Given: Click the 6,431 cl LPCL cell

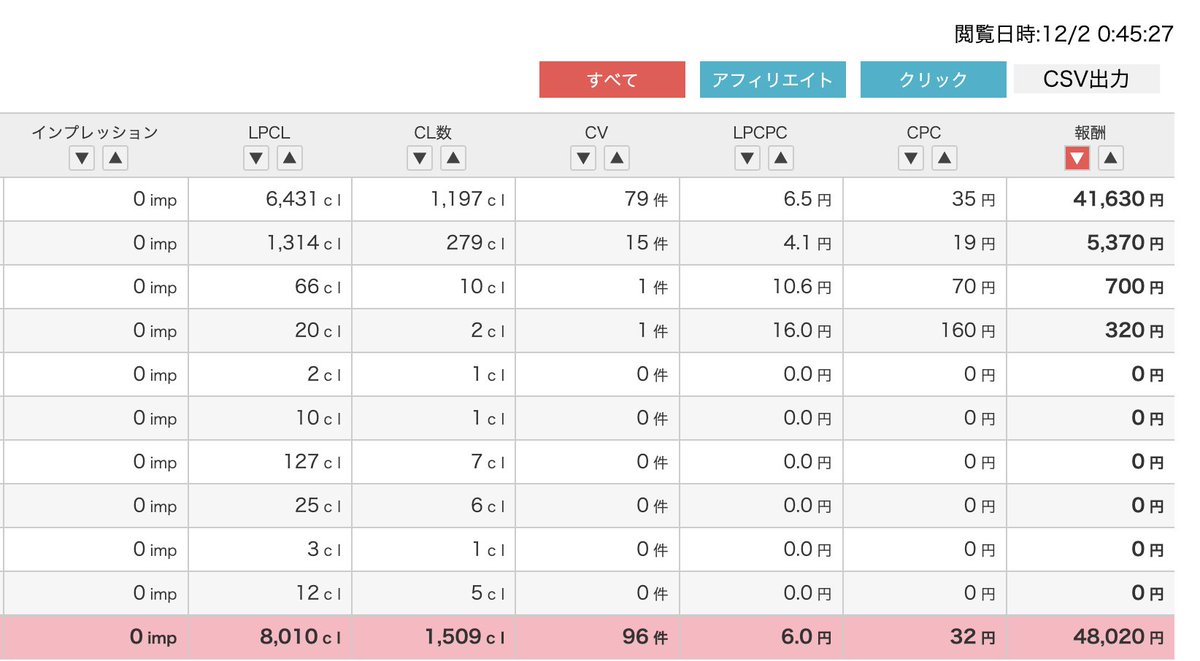Looking at the screenshot, I should tap(270, 199).
